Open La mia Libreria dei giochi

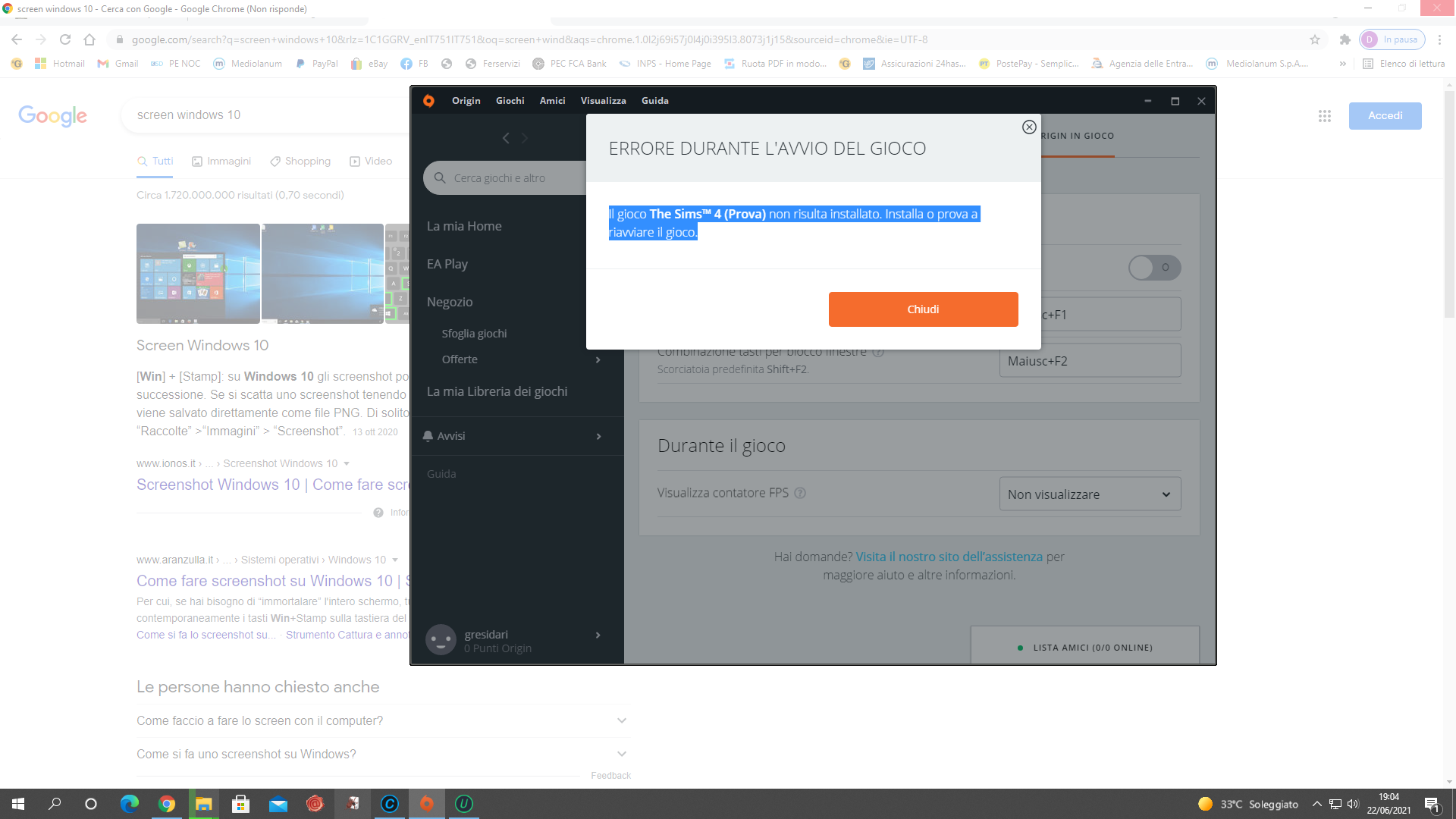(x=497, y=391)
